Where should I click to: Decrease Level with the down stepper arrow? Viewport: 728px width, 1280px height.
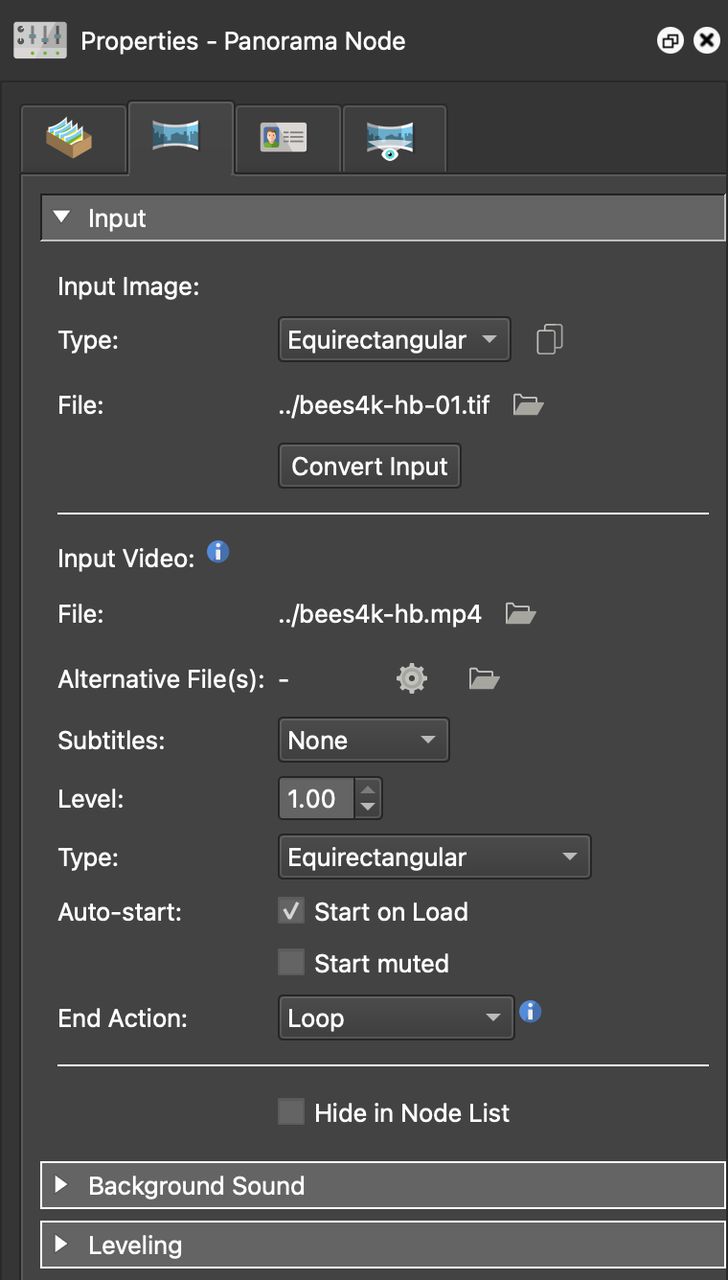pyautogui.click(x=368, y=808)
